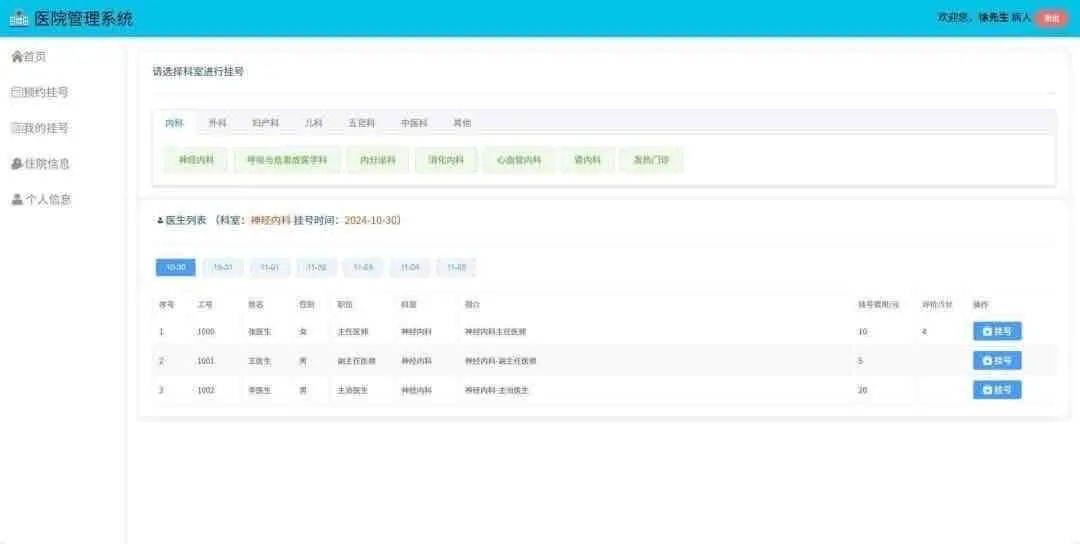
Task: Click the 王医生 name cell
Action: [x=260, y=361]
